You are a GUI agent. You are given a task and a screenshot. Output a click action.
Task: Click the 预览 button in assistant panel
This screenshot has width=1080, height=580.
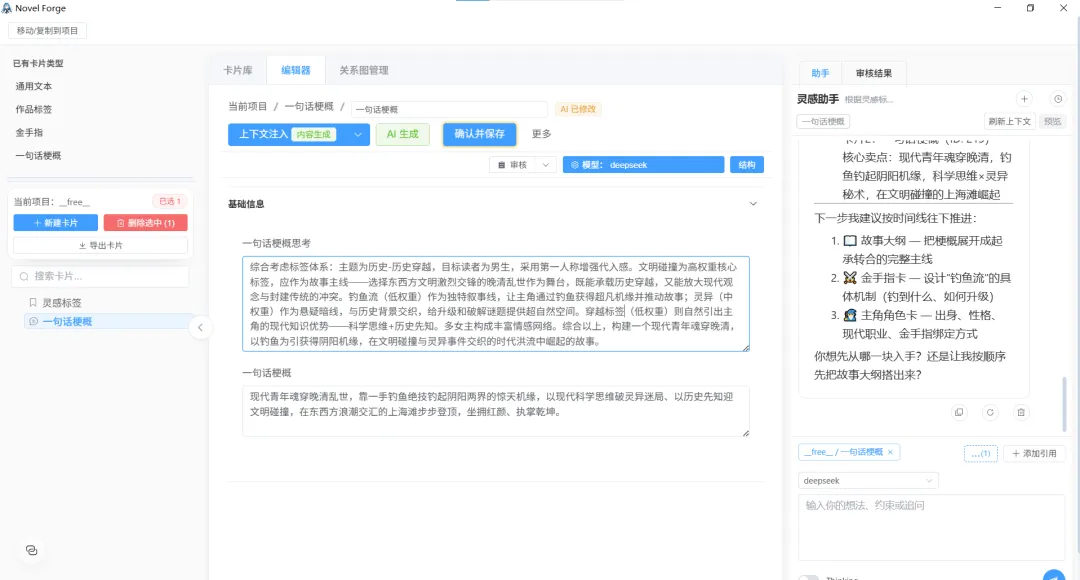1052,121
